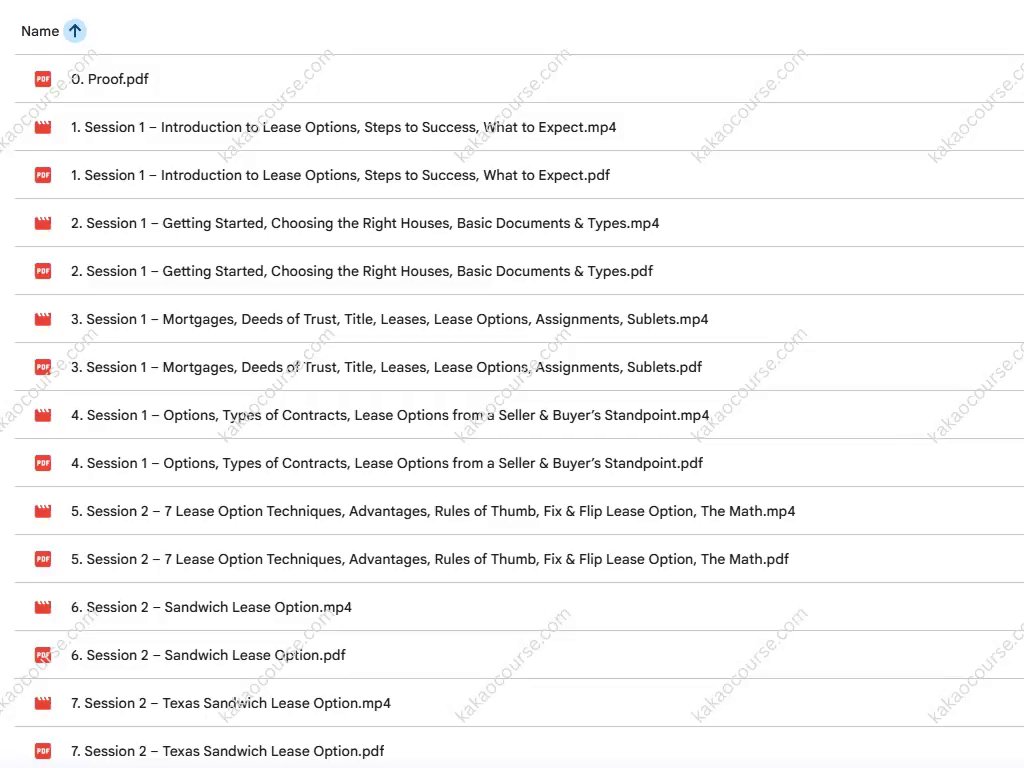Open 3. Session 1 Mortgages, Deeds of Trust.pdf
The height and width of the screenshot is (768, 1024).
386,367
